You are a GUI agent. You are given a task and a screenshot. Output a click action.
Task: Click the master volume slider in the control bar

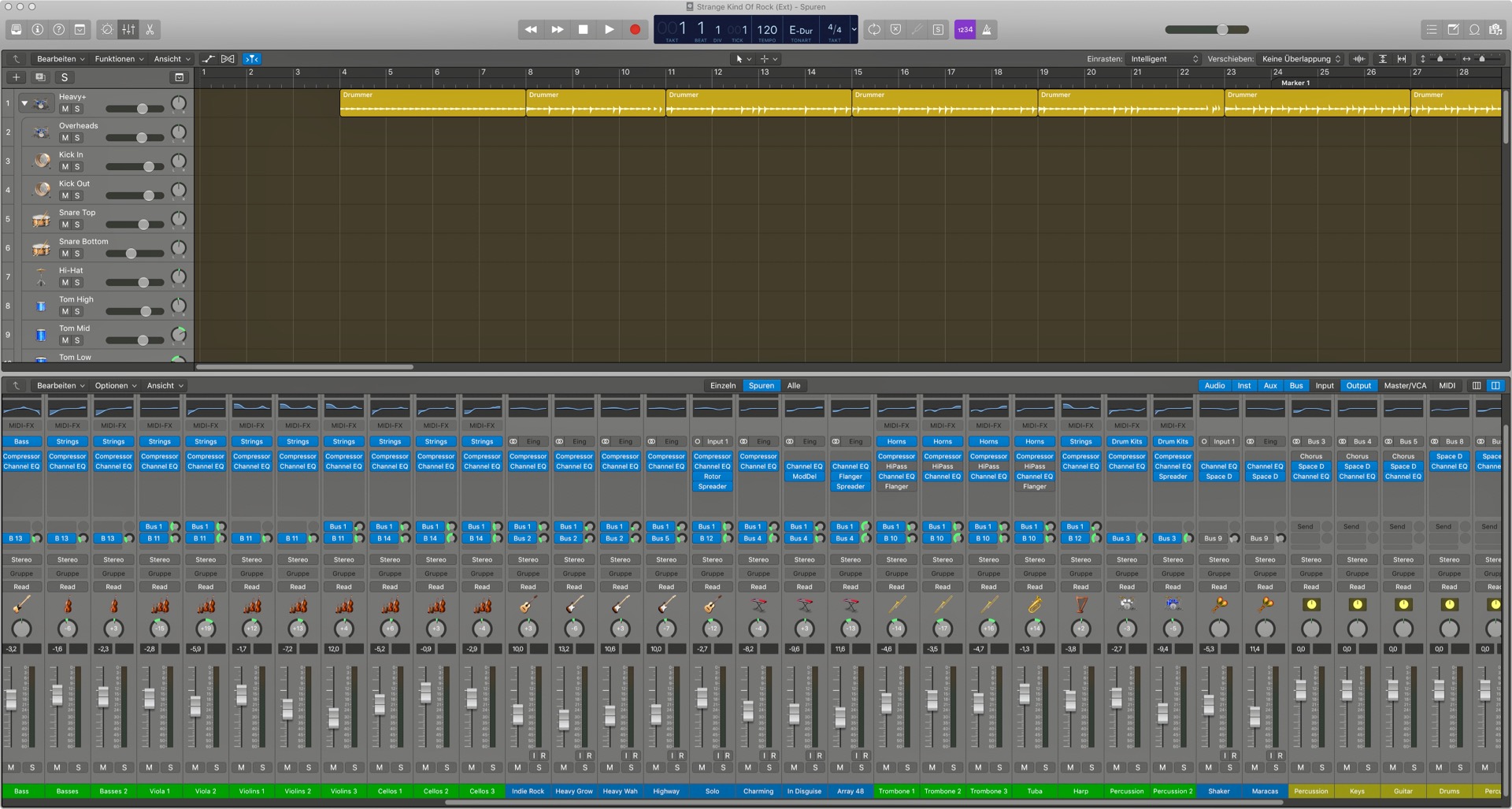click(x=1221, y=29)
